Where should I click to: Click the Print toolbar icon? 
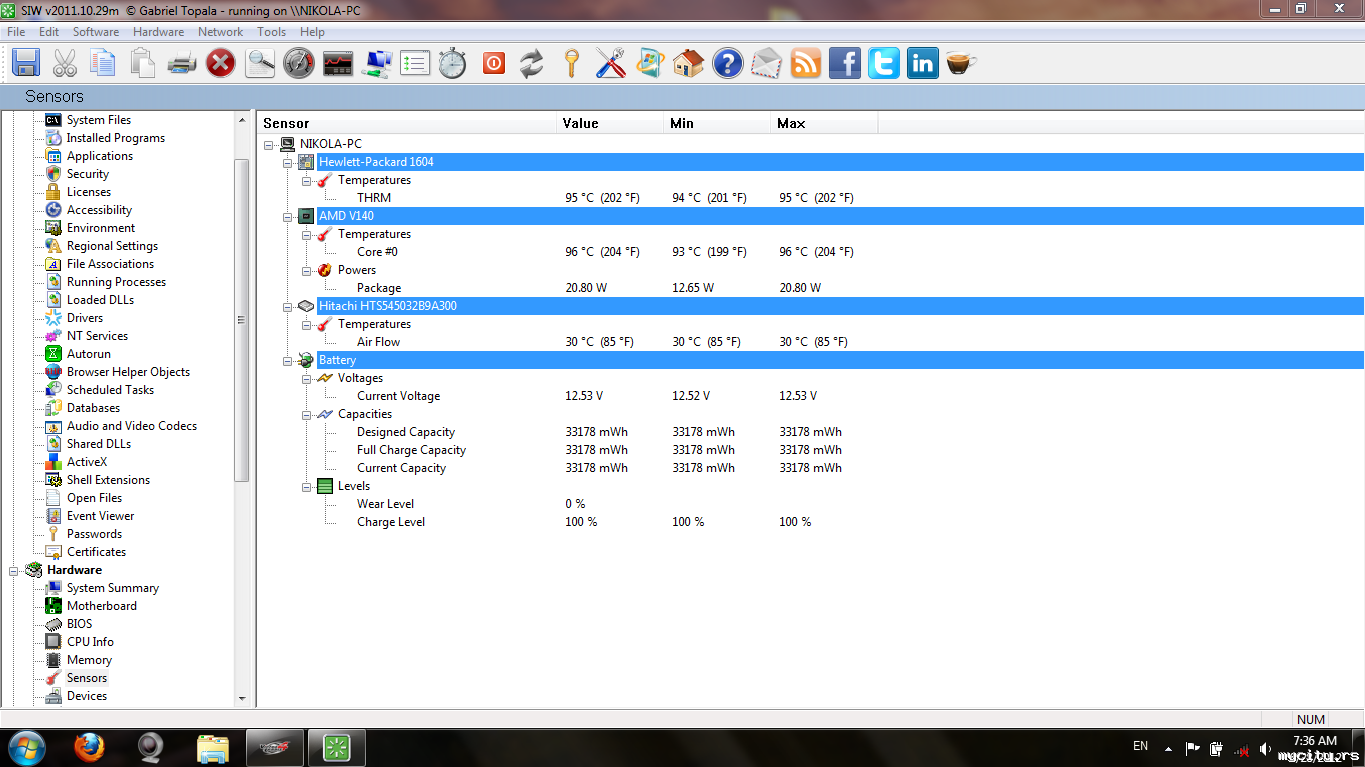tap(182, 63)
